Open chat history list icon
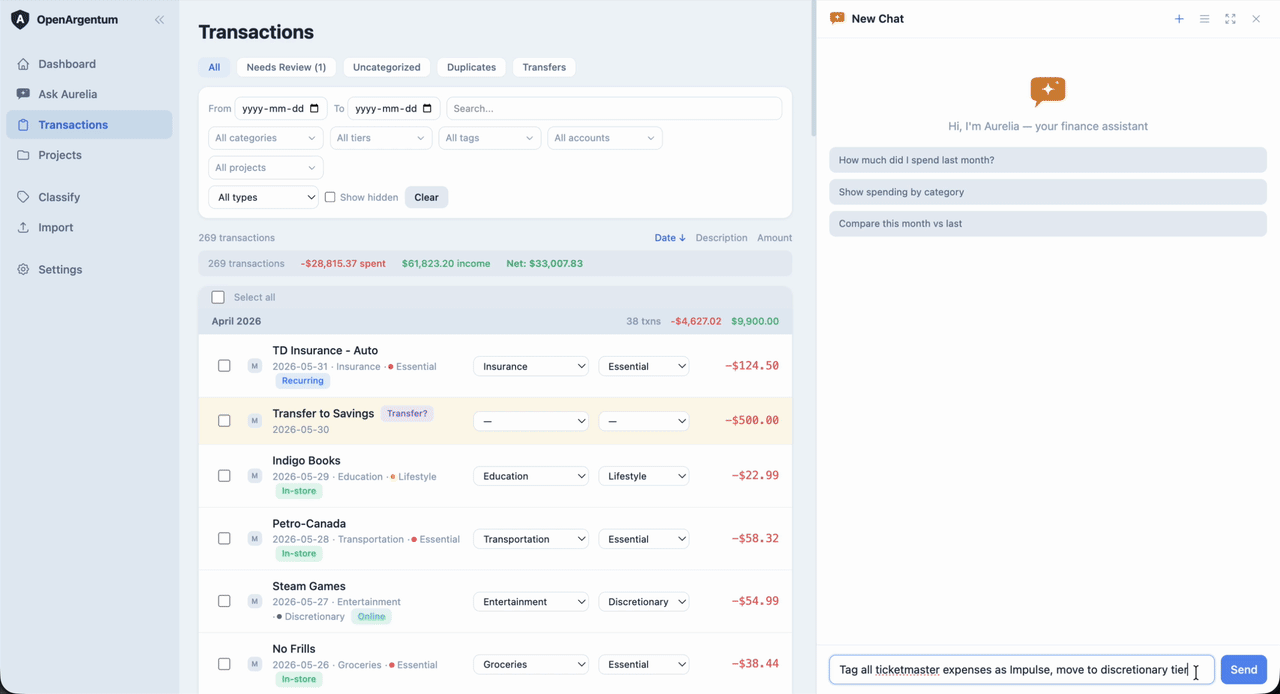The height and width of the screenshot is (694, 1280). 1205,19
